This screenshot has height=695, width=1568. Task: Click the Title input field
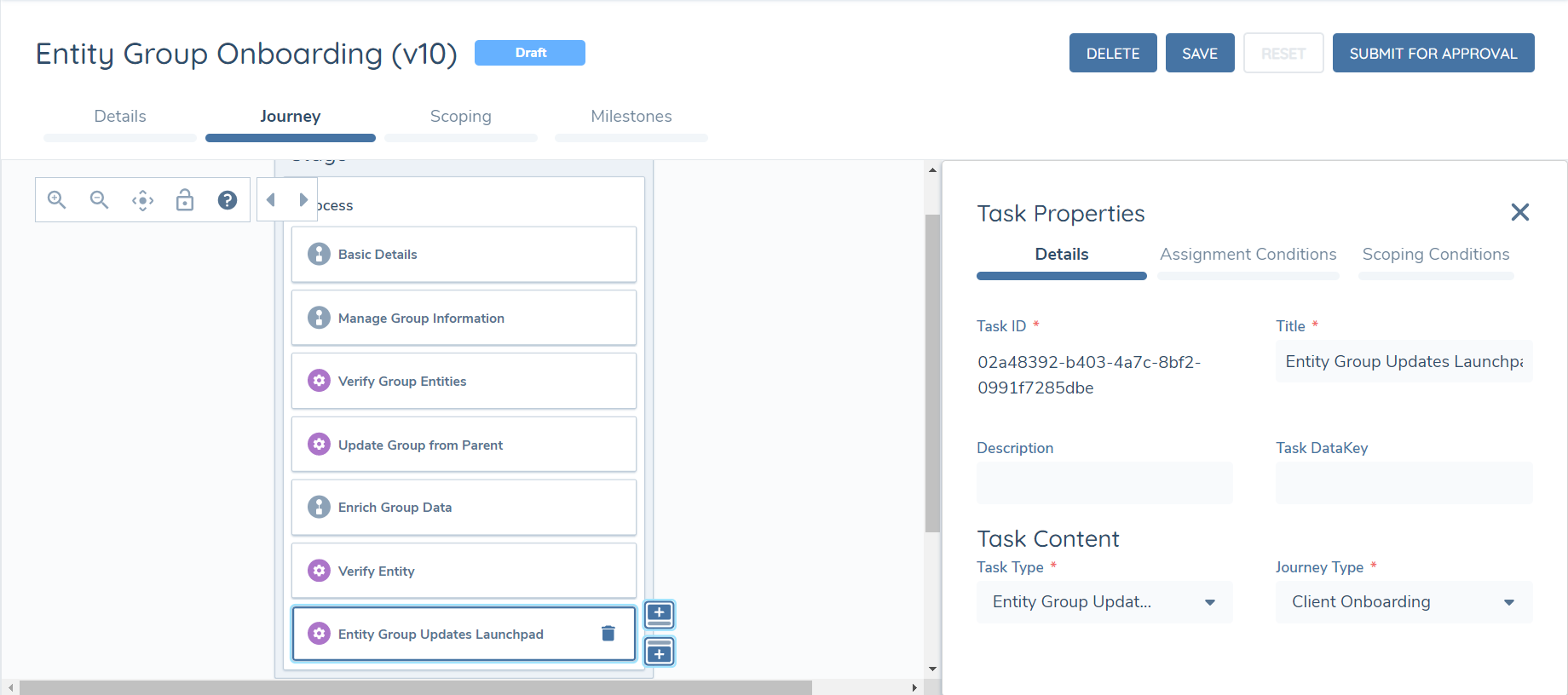[1404, 361]
